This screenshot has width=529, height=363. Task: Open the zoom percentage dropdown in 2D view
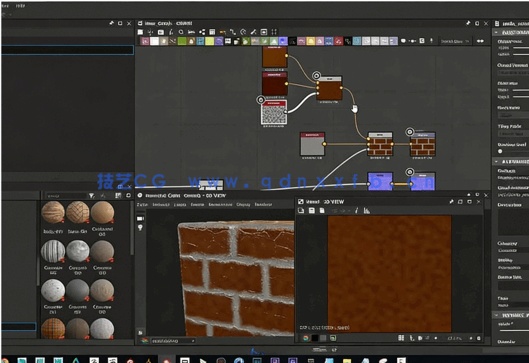click(456, 338)
